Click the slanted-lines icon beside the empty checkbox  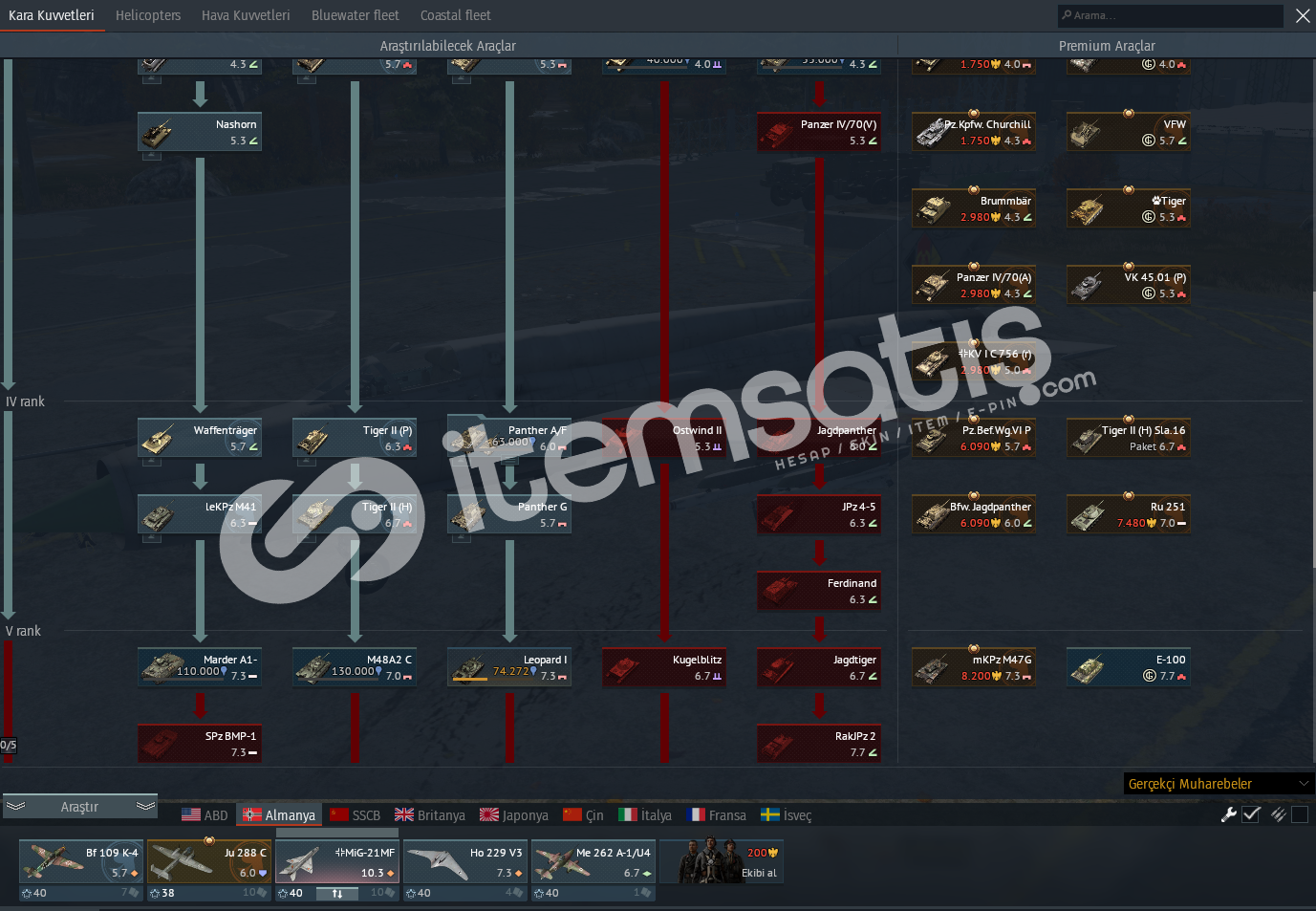pos(1278,814)
